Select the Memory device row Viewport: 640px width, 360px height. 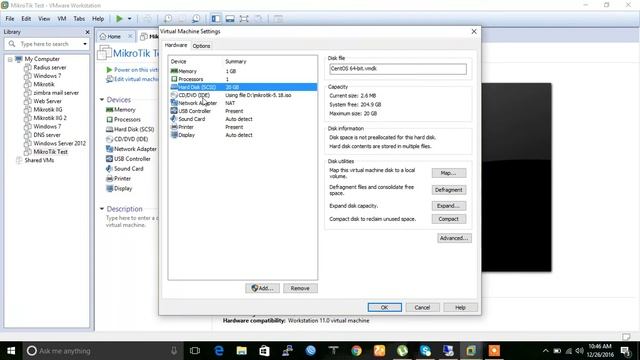click(x=243, y=71)
